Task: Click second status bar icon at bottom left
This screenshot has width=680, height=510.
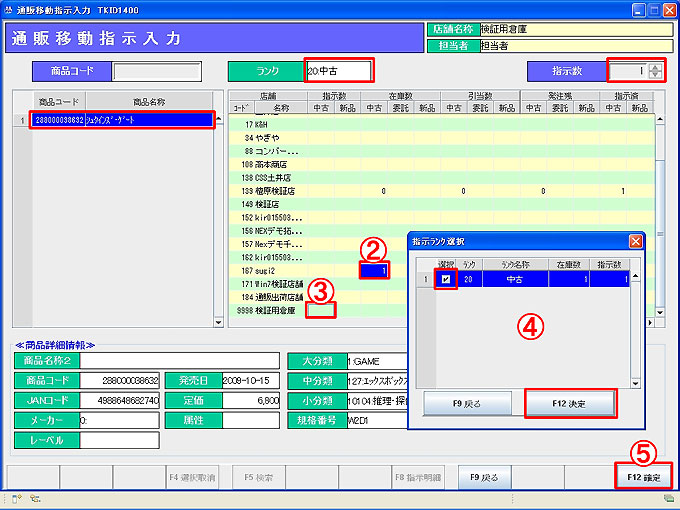Action: point(36,499)
